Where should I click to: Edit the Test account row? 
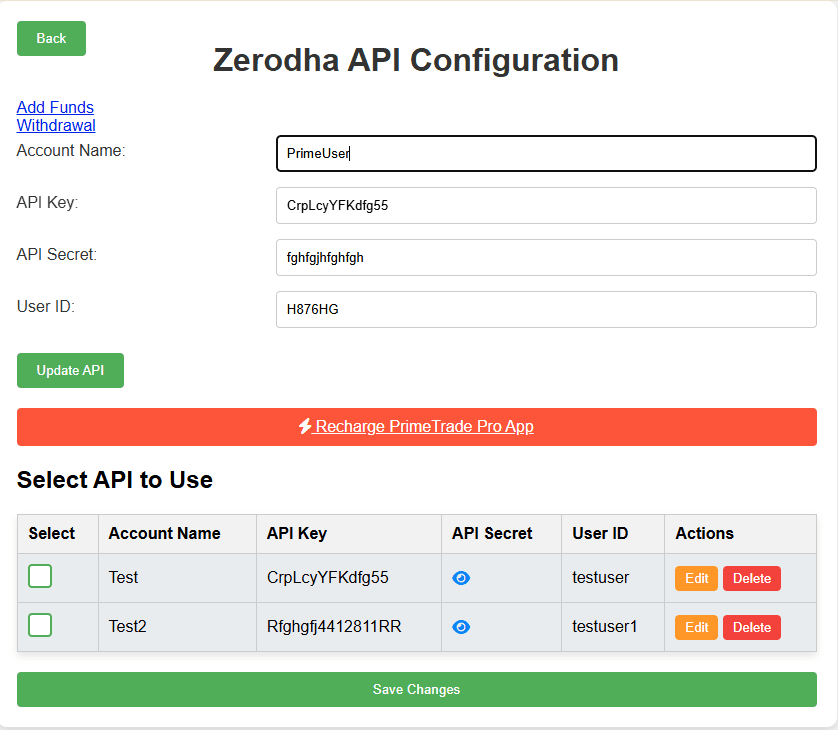point(696,578)
